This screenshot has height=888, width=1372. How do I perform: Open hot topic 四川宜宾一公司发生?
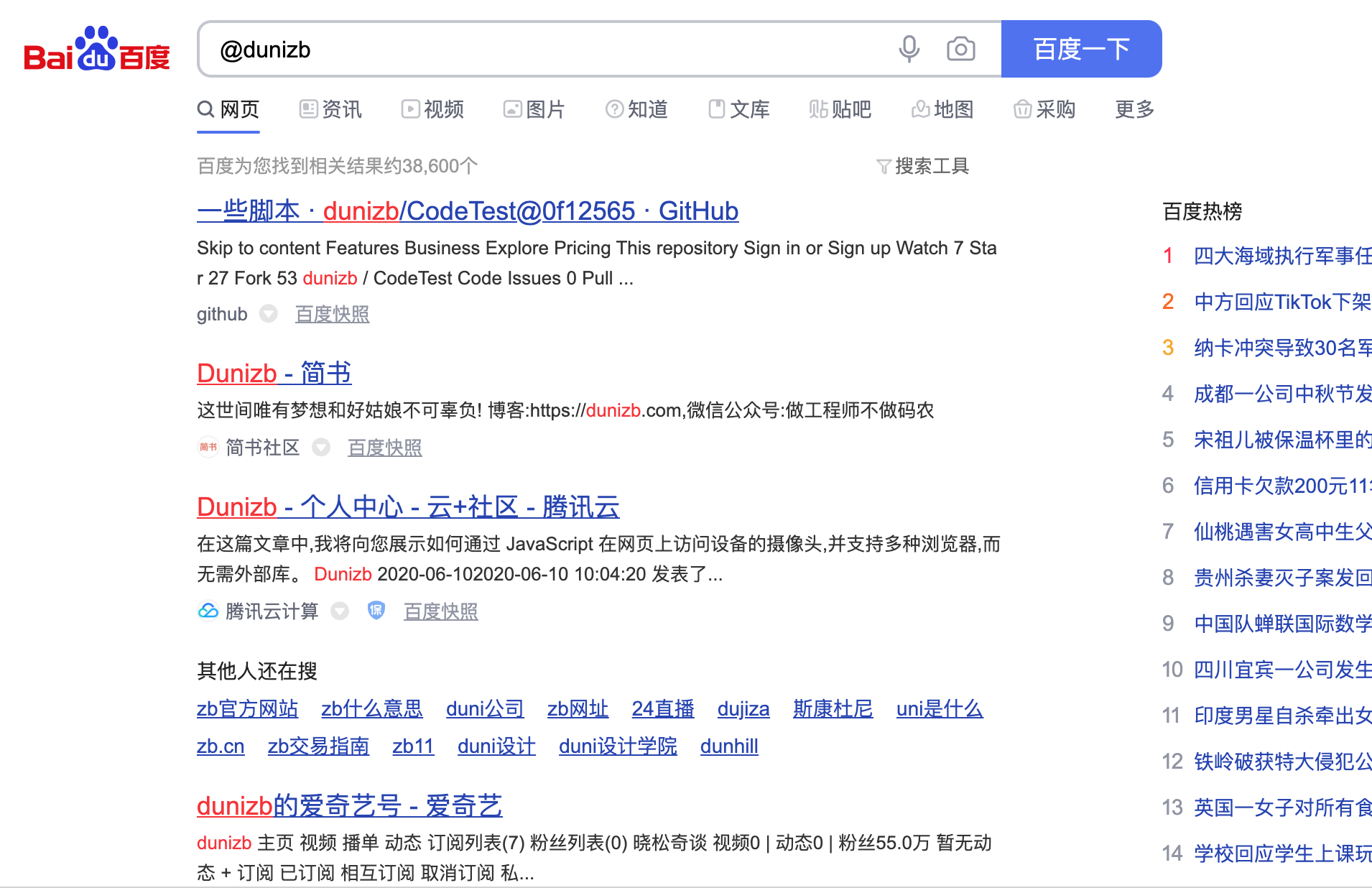(1283, 670)
